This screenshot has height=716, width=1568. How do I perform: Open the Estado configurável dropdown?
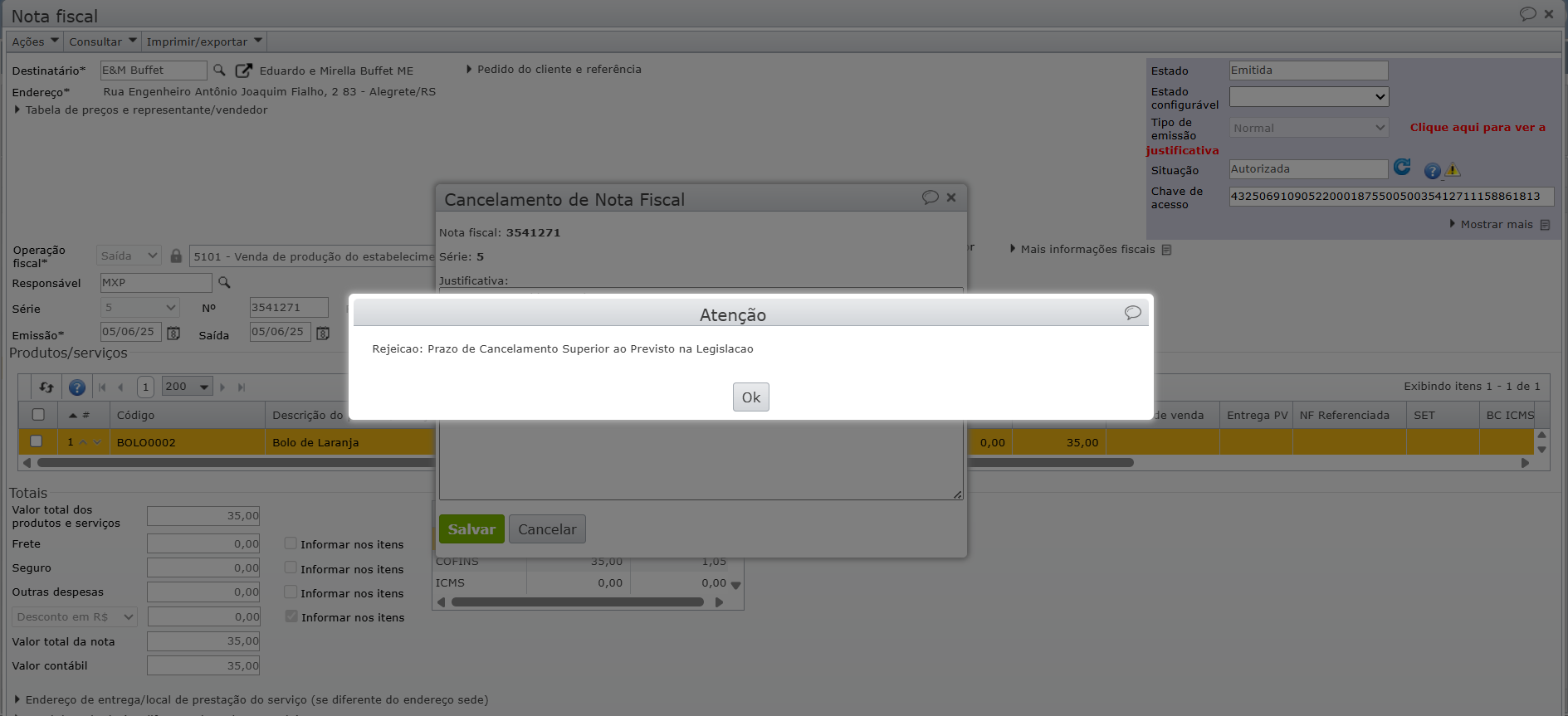coord(1308,97)
